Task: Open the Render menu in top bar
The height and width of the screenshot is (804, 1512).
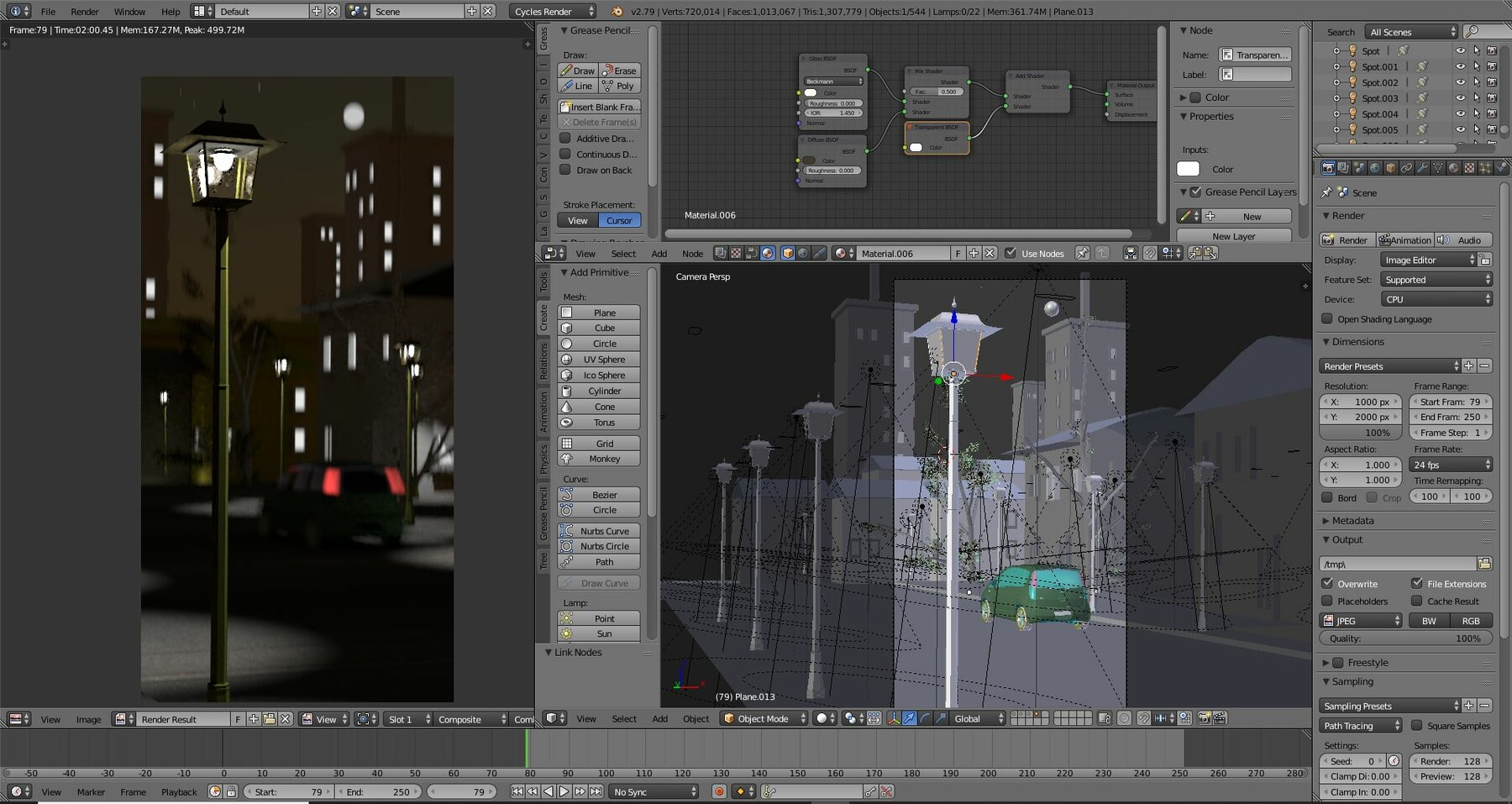Action: point(84,11)
